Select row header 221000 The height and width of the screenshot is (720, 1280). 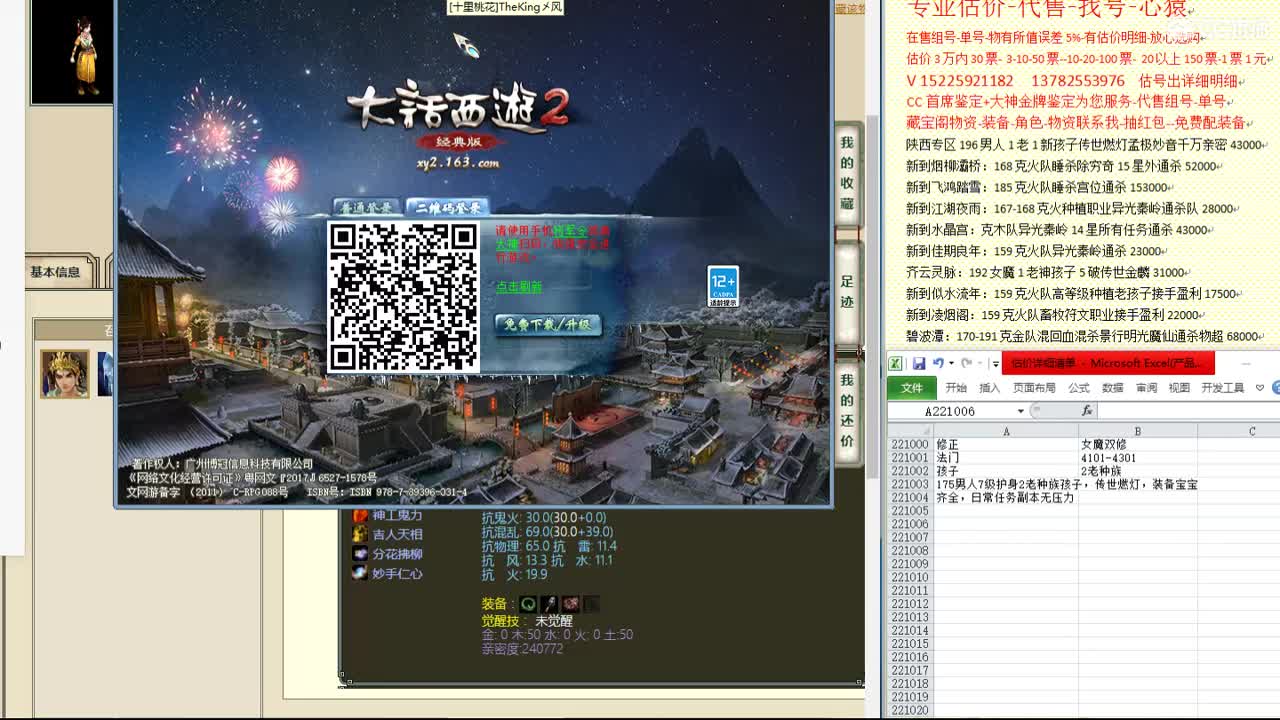pos(910,445)
